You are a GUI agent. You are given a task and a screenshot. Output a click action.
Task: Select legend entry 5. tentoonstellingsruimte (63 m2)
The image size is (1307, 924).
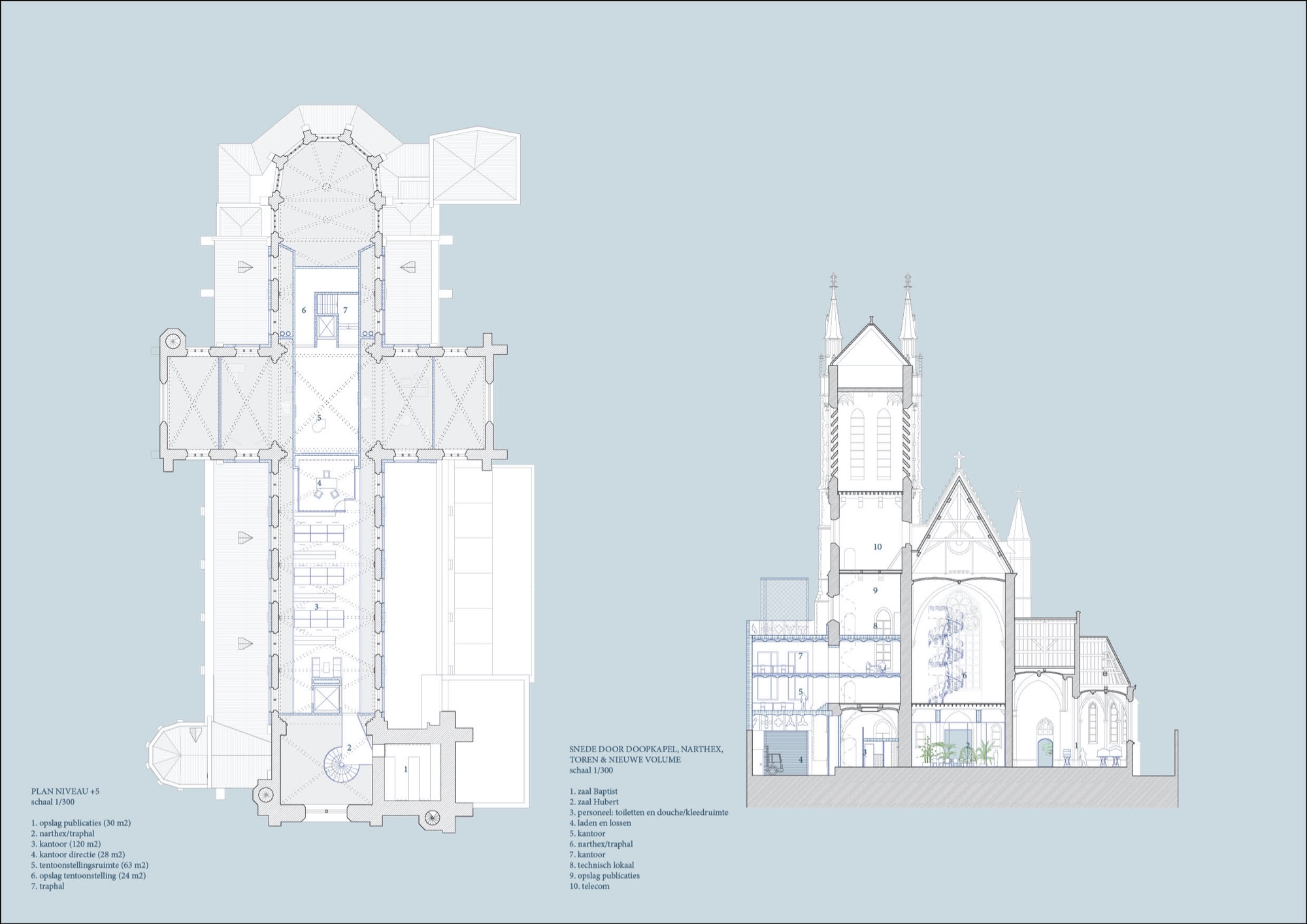coord(90,865)
